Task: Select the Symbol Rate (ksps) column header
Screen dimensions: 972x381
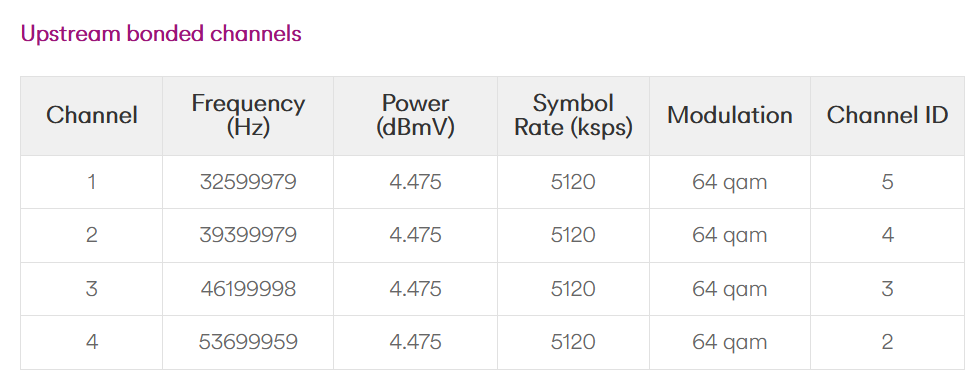Action: point(573,115)
